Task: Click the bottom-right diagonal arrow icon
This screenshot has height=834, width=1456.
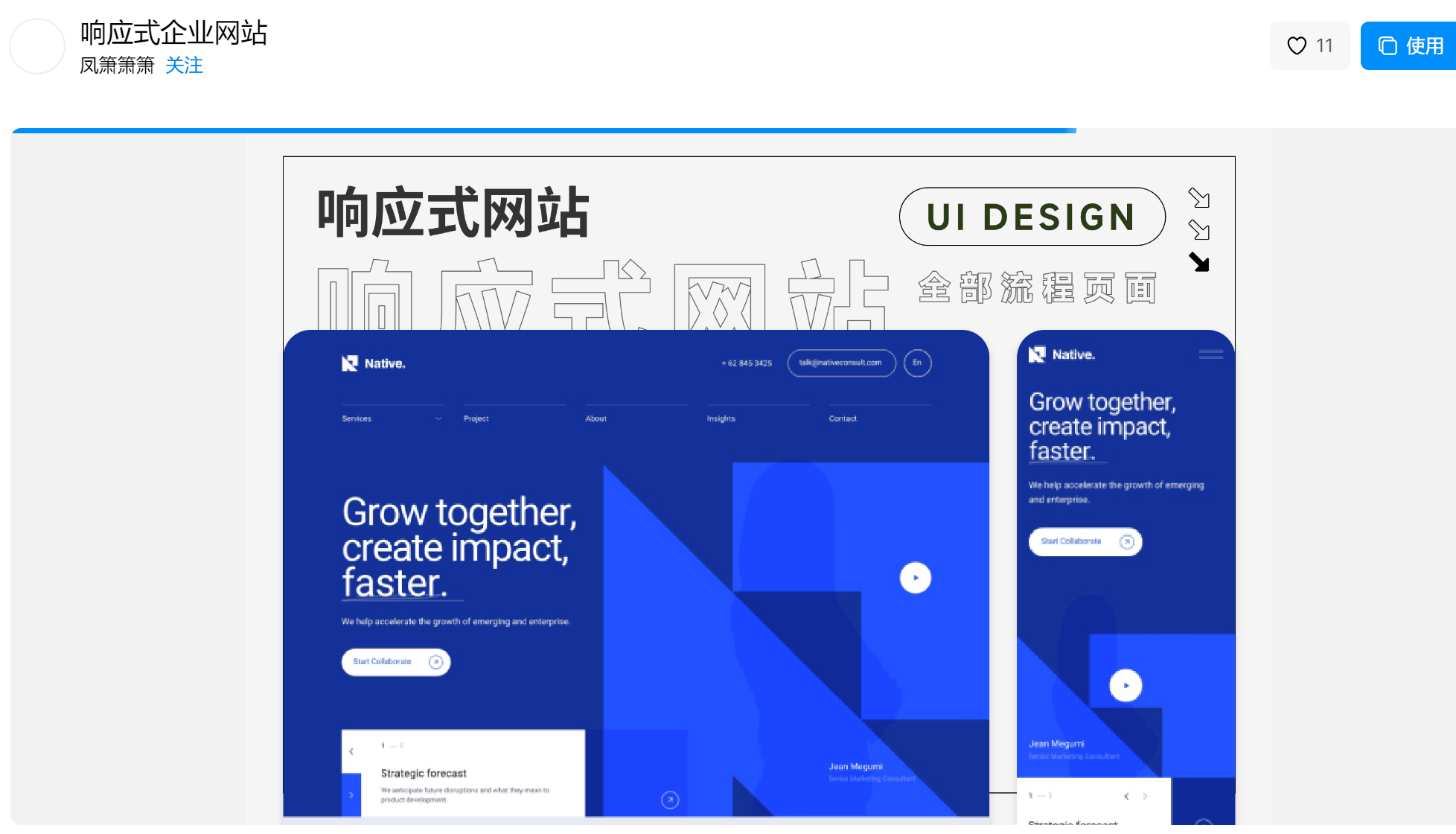Action: (1200, 262)
